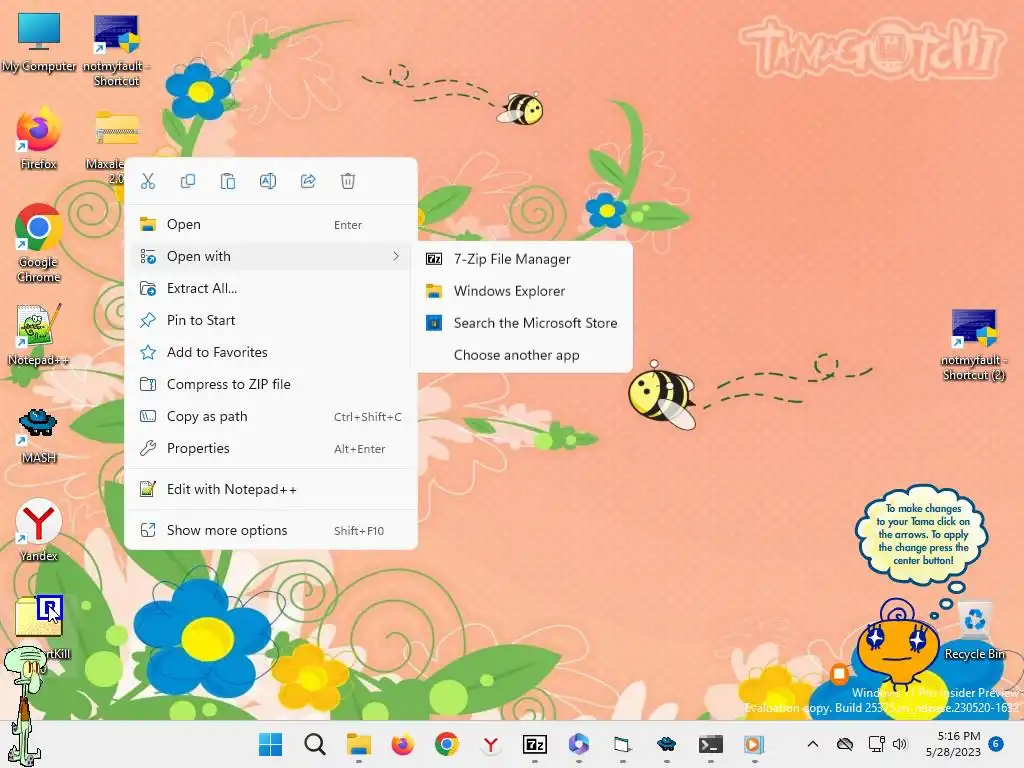Select Choose another app
The height and width of the screenshot is (768, 1024).
(x=524, y=355)
